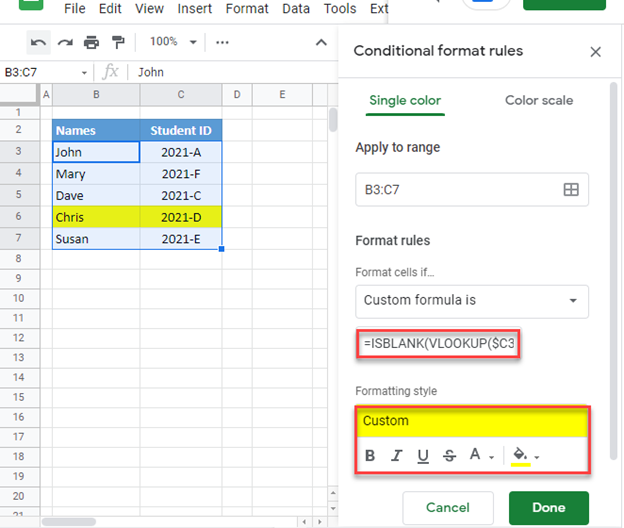Viewport: 624px width, 528px height.
Task: Select cell John
Action: pyautogui.click(x=96, y=152)
